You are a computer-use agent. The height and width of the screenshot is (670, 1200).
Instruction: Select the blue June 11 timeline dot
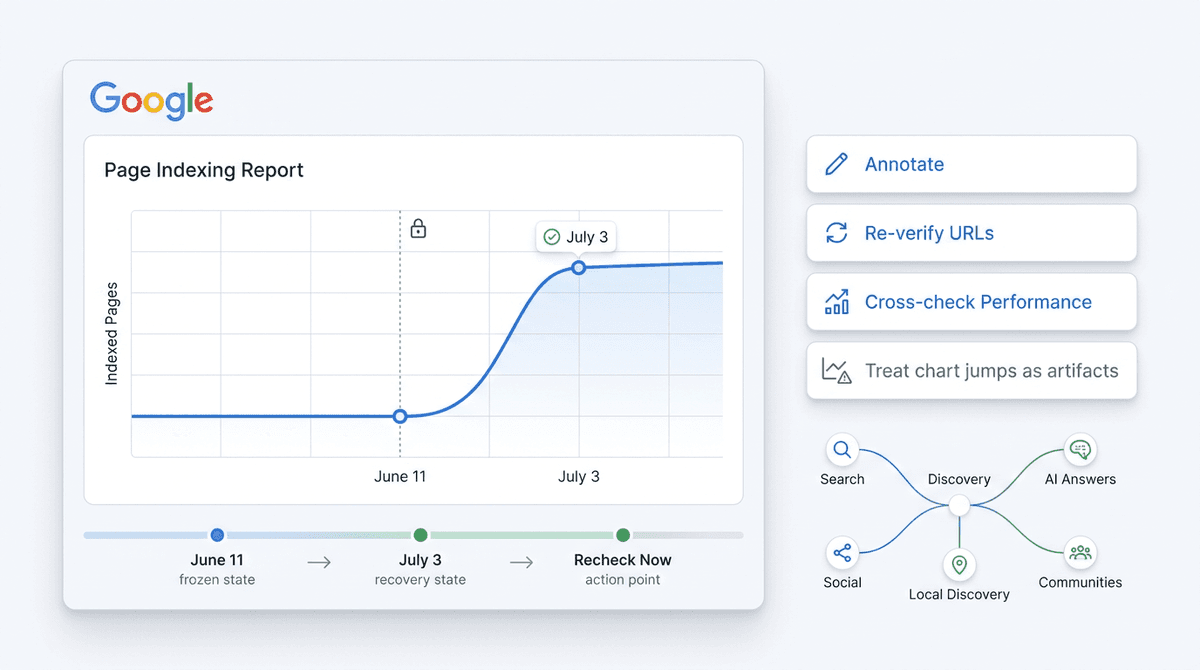[217, 535]
